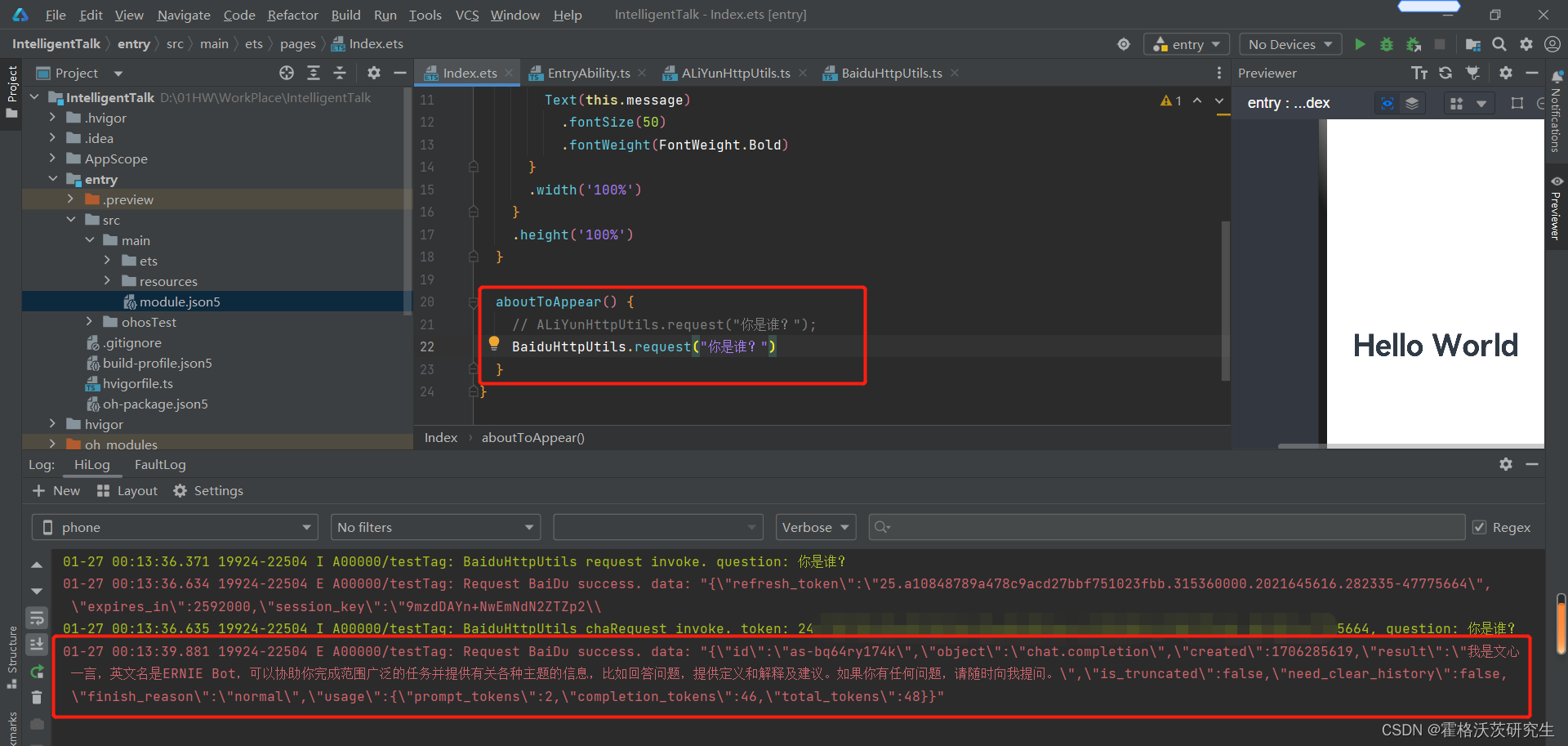Select opened file icon in Project panel

[x=287, y=73]
